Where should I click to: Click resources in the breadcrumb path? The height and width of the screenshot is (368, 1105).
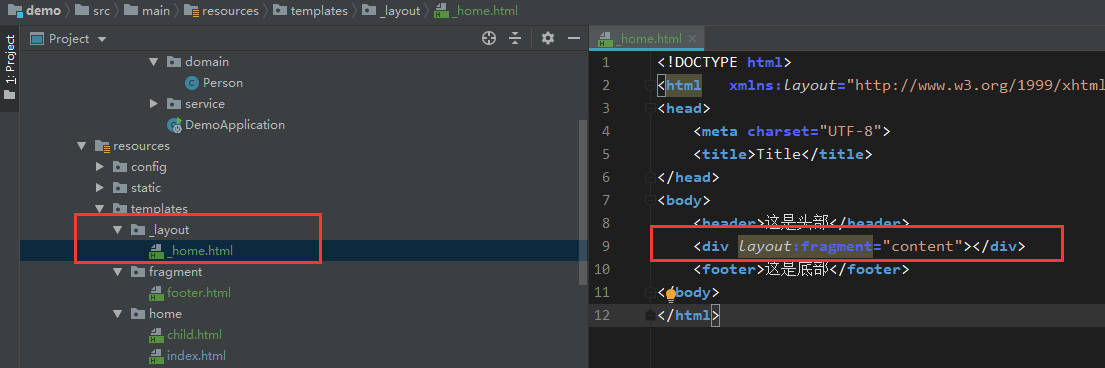pos(221,11)
